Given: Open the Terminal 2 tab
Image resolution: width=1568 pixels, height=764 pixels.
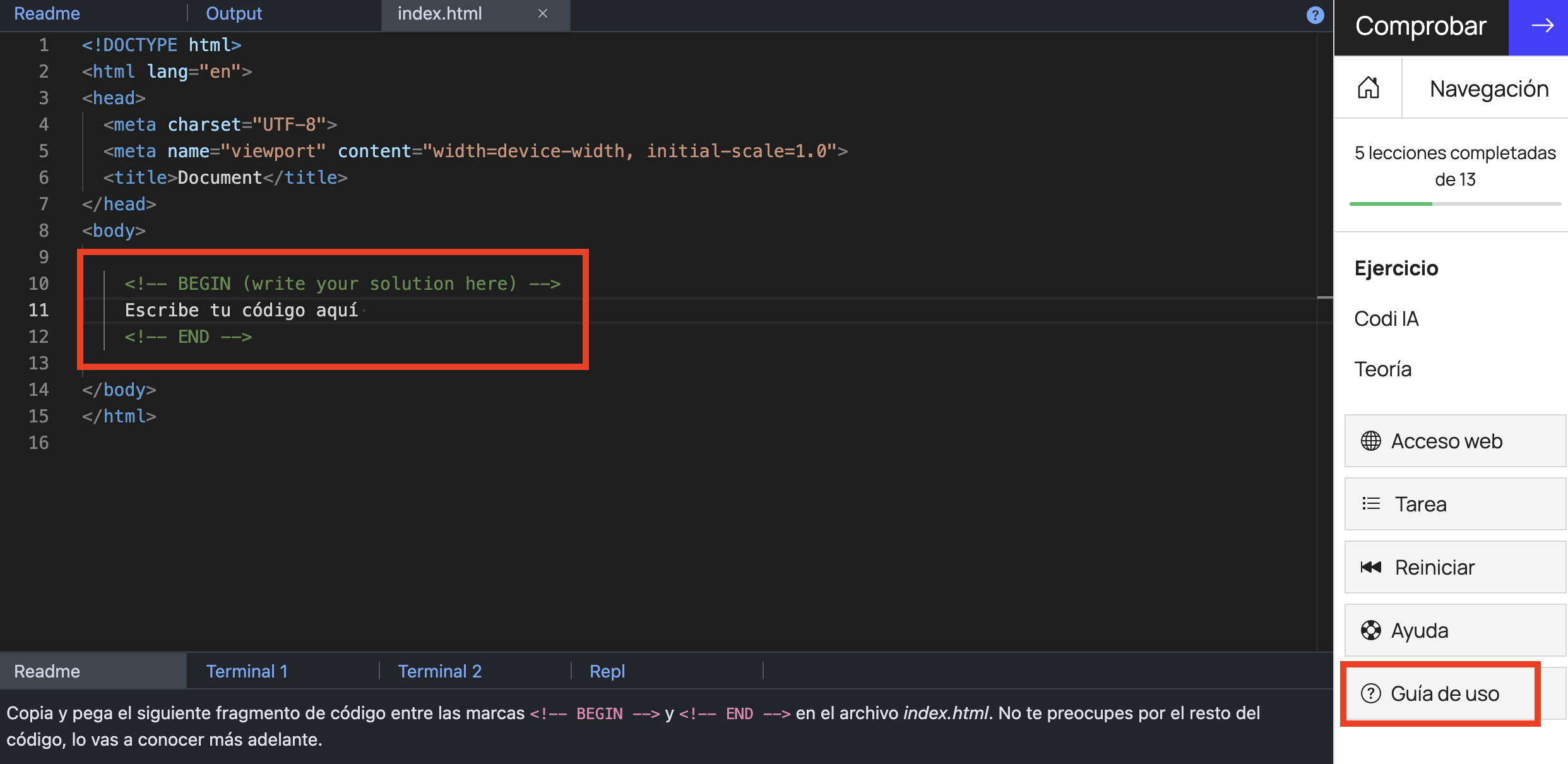Looking at the screenshot, I should [x=439, y=671].
